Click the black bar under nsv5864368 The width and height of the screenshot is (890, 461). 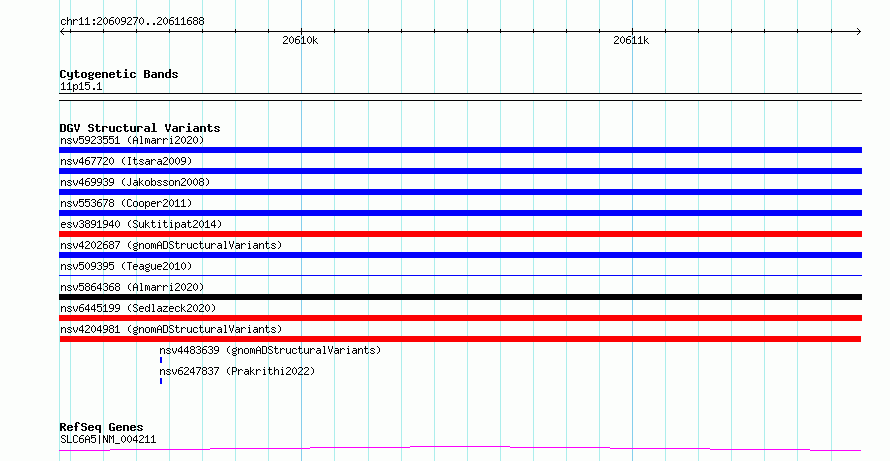click(460, 297)
